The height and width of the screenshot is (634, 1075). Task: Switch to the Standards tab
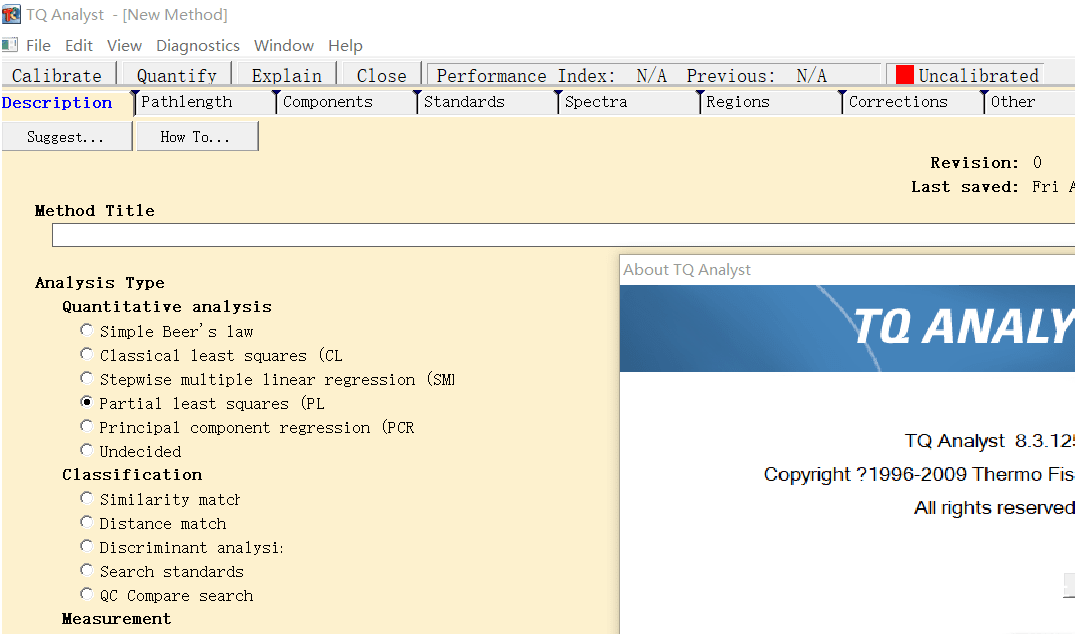(464, 102)
